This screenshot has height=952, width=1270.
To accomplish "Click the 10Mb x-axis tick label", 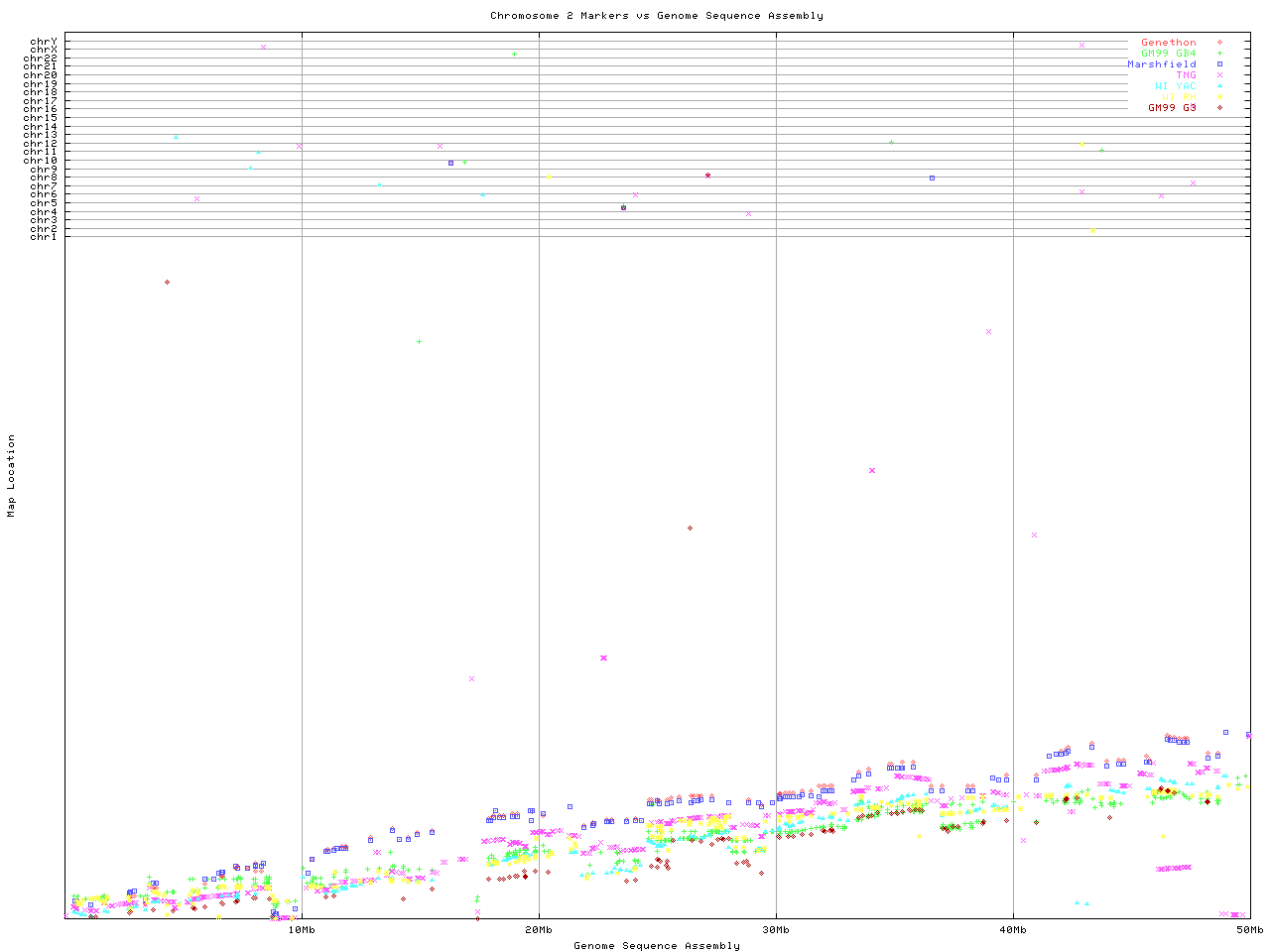I will point(302,930).
